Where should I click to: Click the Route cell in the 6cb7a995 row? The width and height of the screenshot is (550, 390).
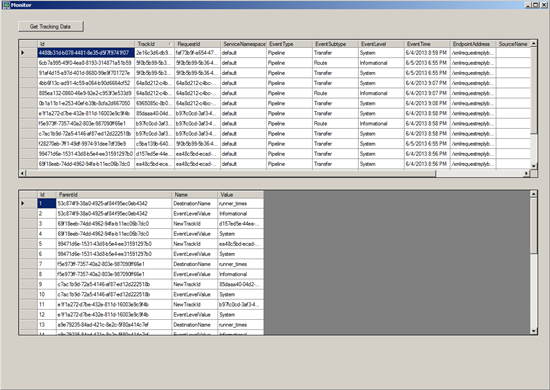tap(335, 63)
